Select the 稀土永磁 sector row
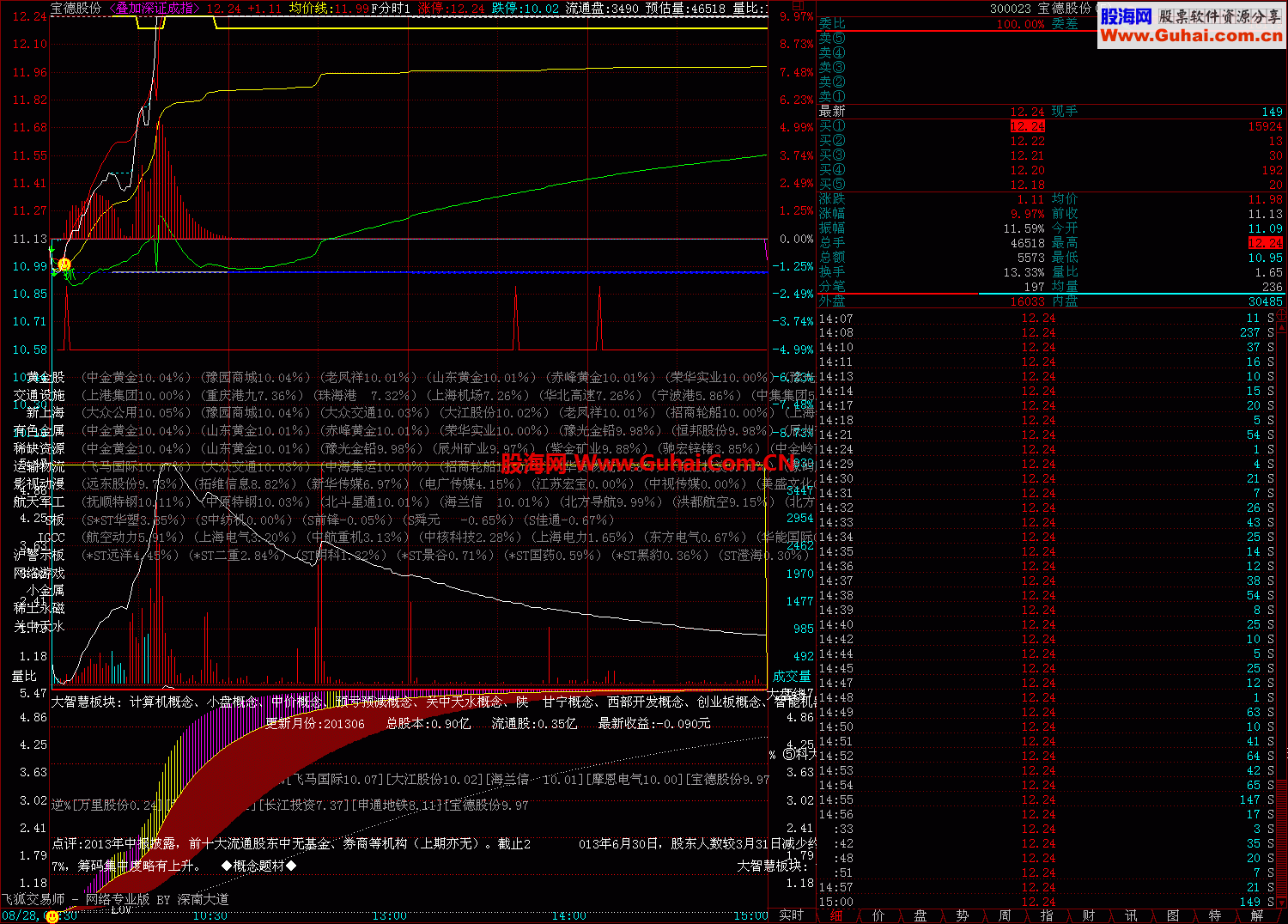This screenshot has width=1288, height=924. click(39, 608)
